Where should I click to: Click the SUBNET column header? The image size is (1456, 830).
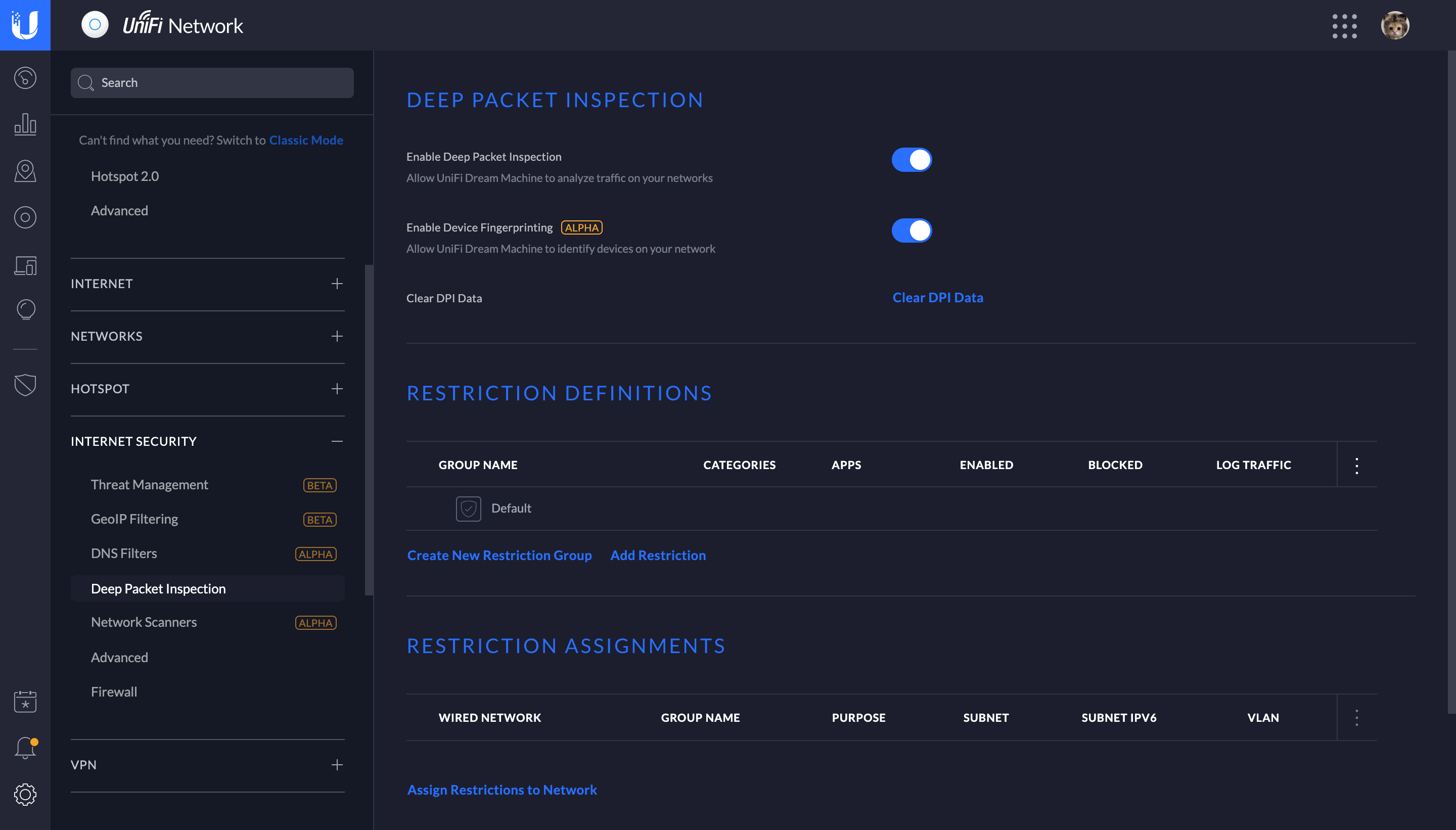tap(986, 718)
